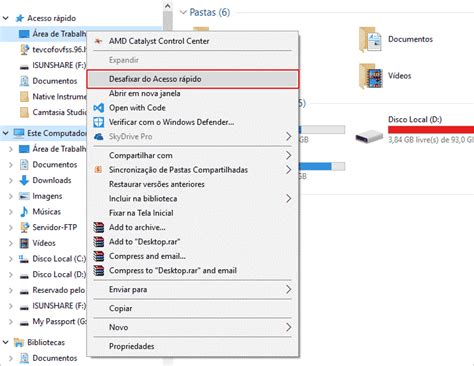Click the My Passport drive icon

(x=24, y=323)
